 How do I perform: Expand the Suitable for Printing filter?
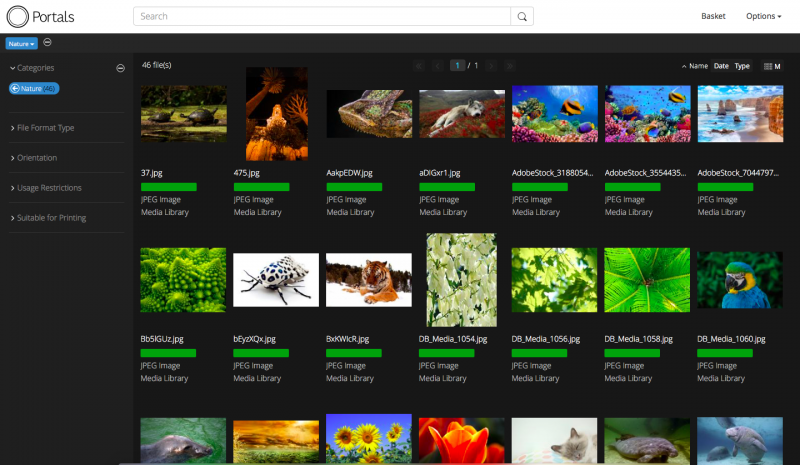click(50, 218)
